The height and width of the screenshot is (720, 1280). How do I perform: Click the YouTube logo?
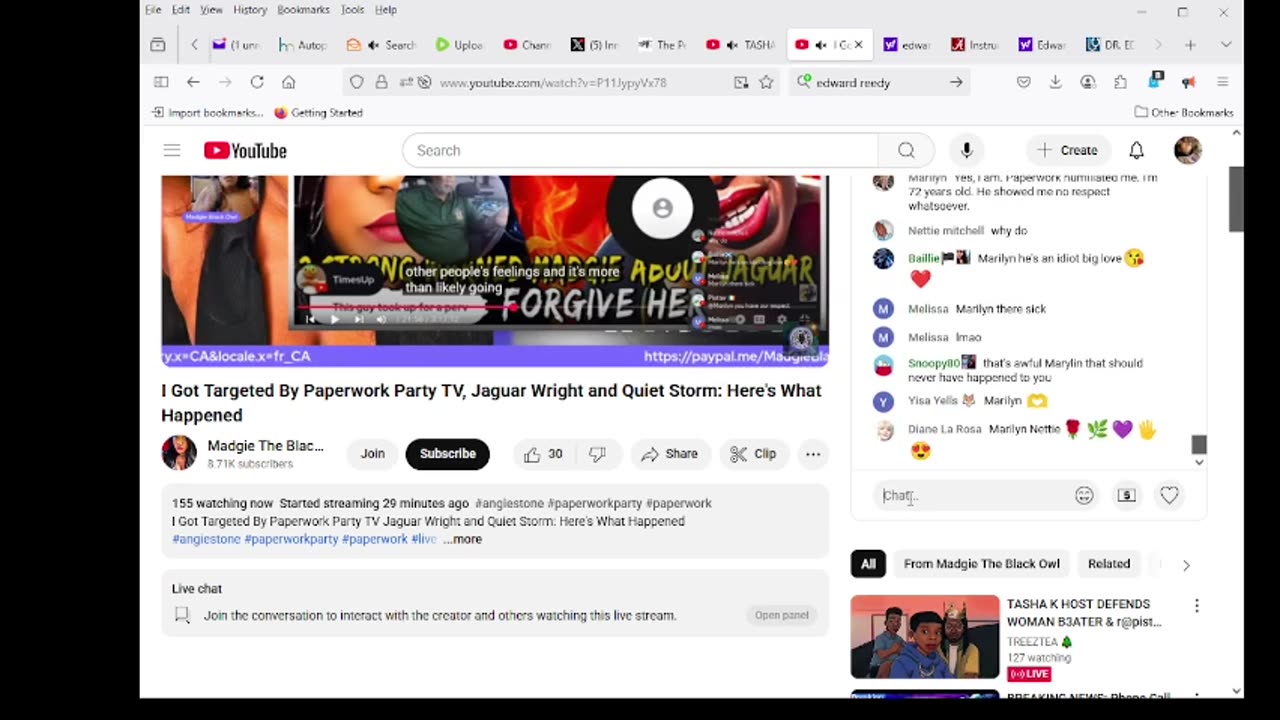[245, 150]
